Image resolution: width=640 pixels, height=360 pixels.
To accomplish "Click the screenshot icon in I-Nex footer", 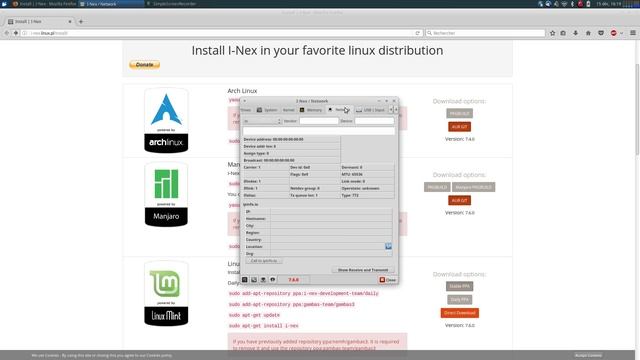I will point(254,280).
